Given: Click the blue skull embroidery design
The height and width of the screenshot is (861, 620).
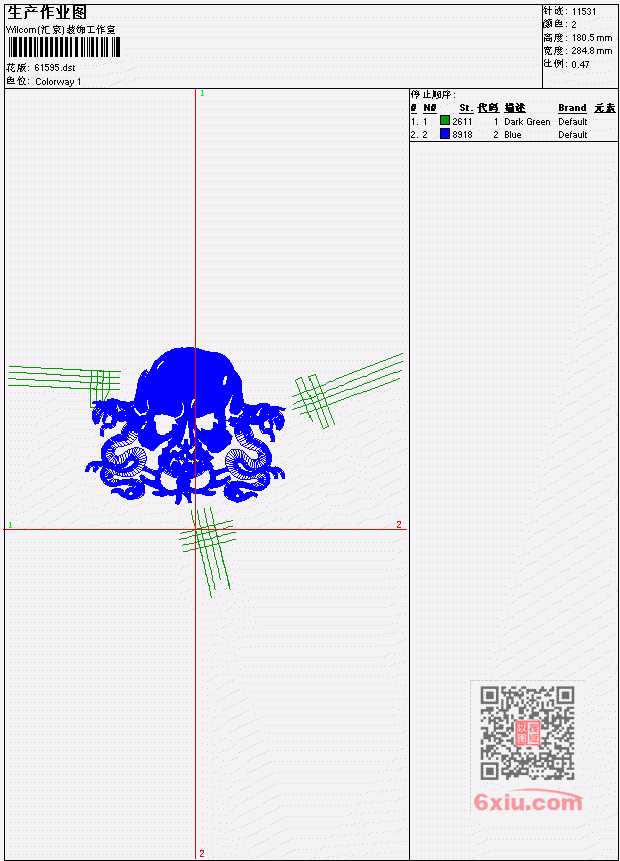Looking at the screenshot, I should 186,424.
